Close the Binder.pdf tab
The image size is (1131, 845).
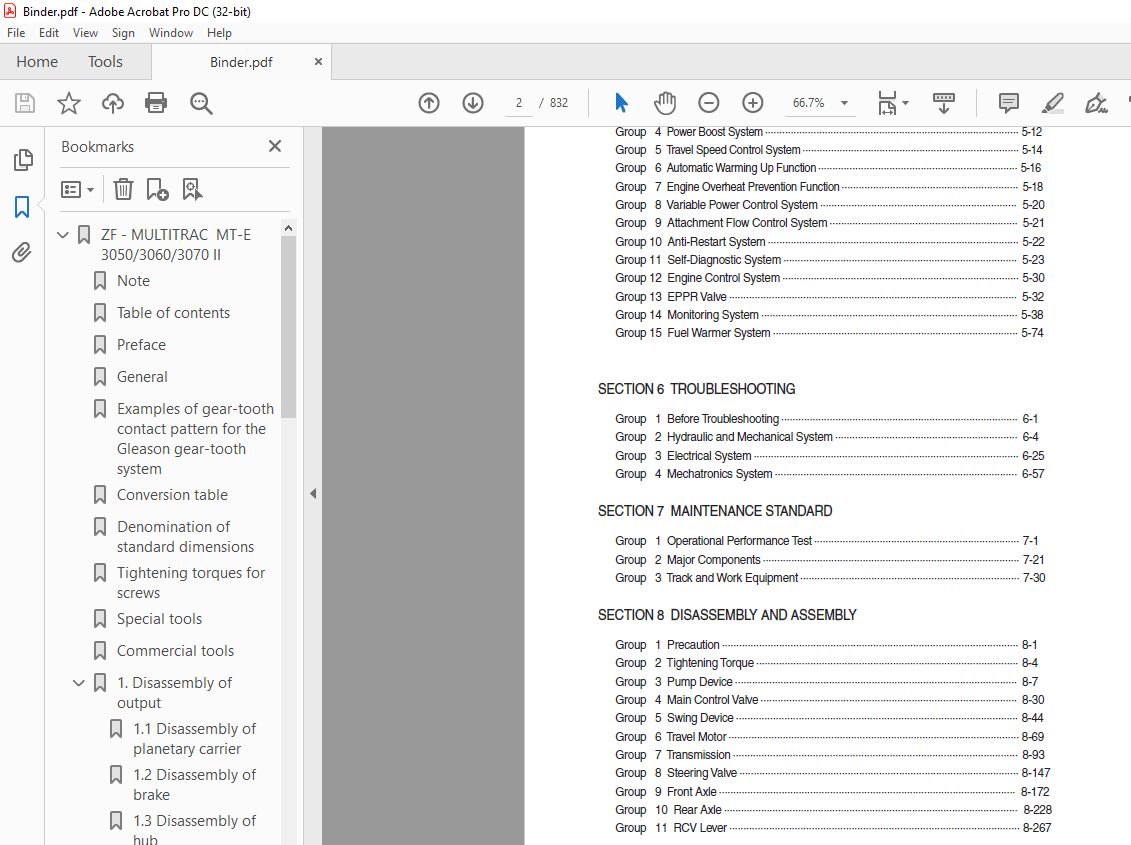[x=318, y=62]
